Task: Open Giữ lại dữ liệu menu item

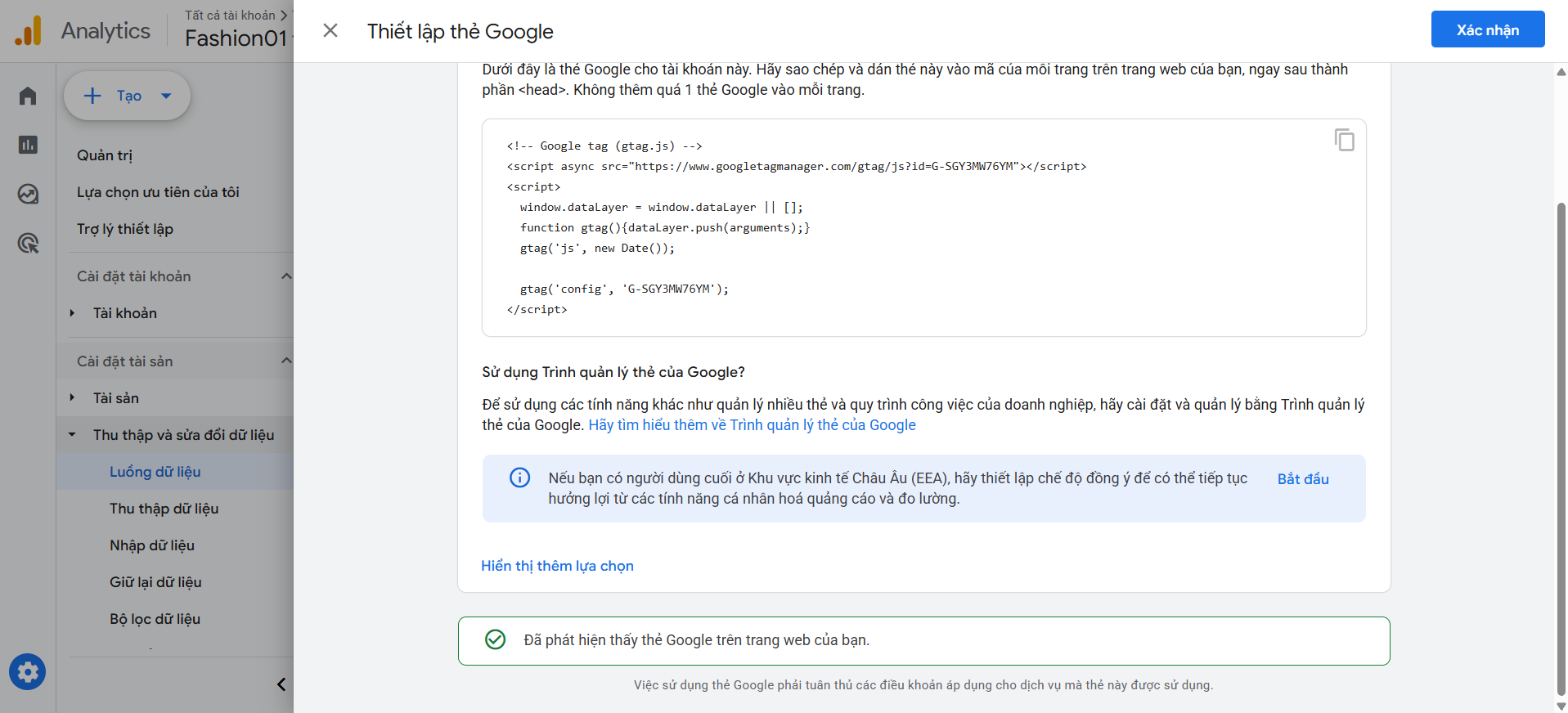Action: [155, 582]
